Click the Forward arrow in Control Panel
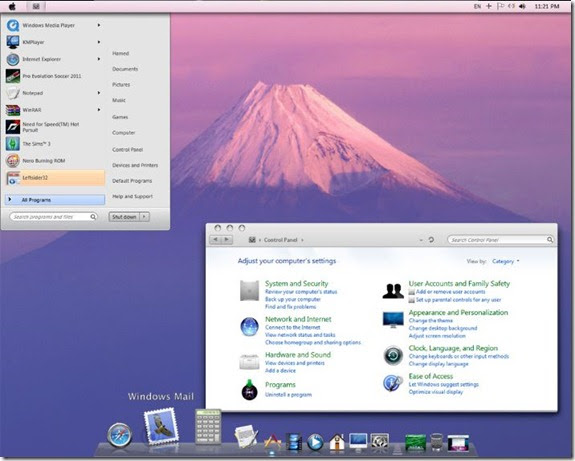This screenshot has width=575, height=461. pos(227,239)
